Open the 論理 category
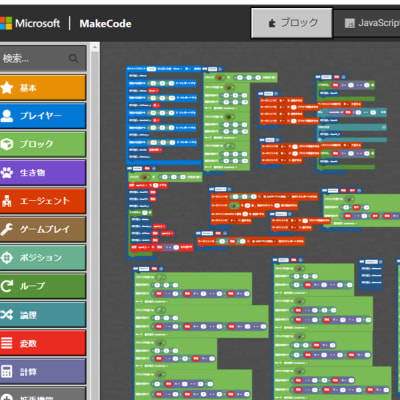The image size is (400, 400). (x=43, y=314)
